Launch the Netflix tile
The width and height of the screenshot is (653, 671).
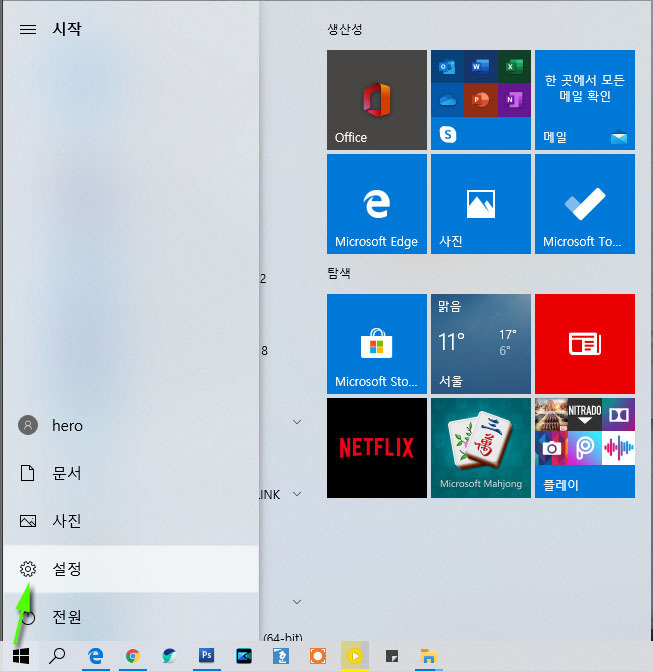point(377,448)
